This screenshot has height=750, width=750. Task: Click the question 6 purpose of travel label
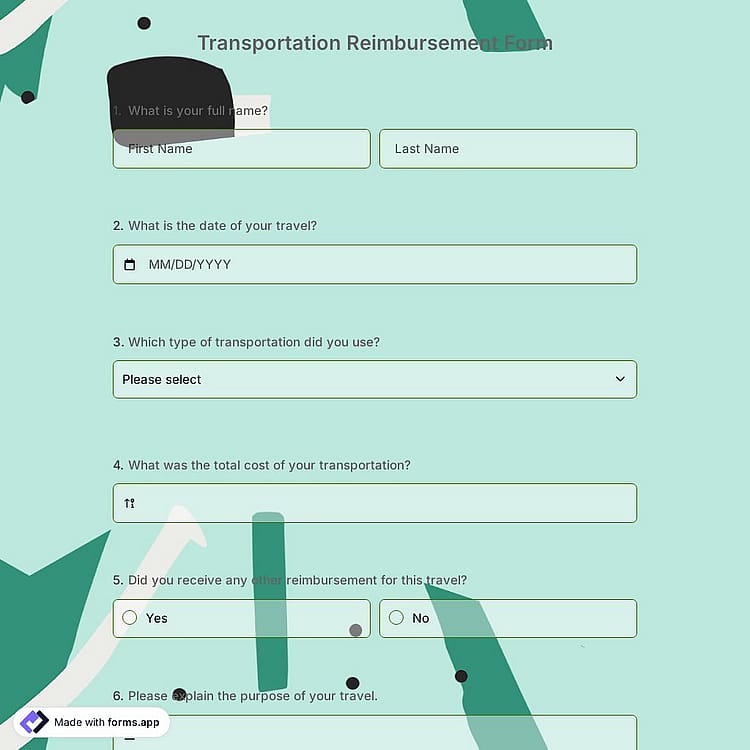245,696
